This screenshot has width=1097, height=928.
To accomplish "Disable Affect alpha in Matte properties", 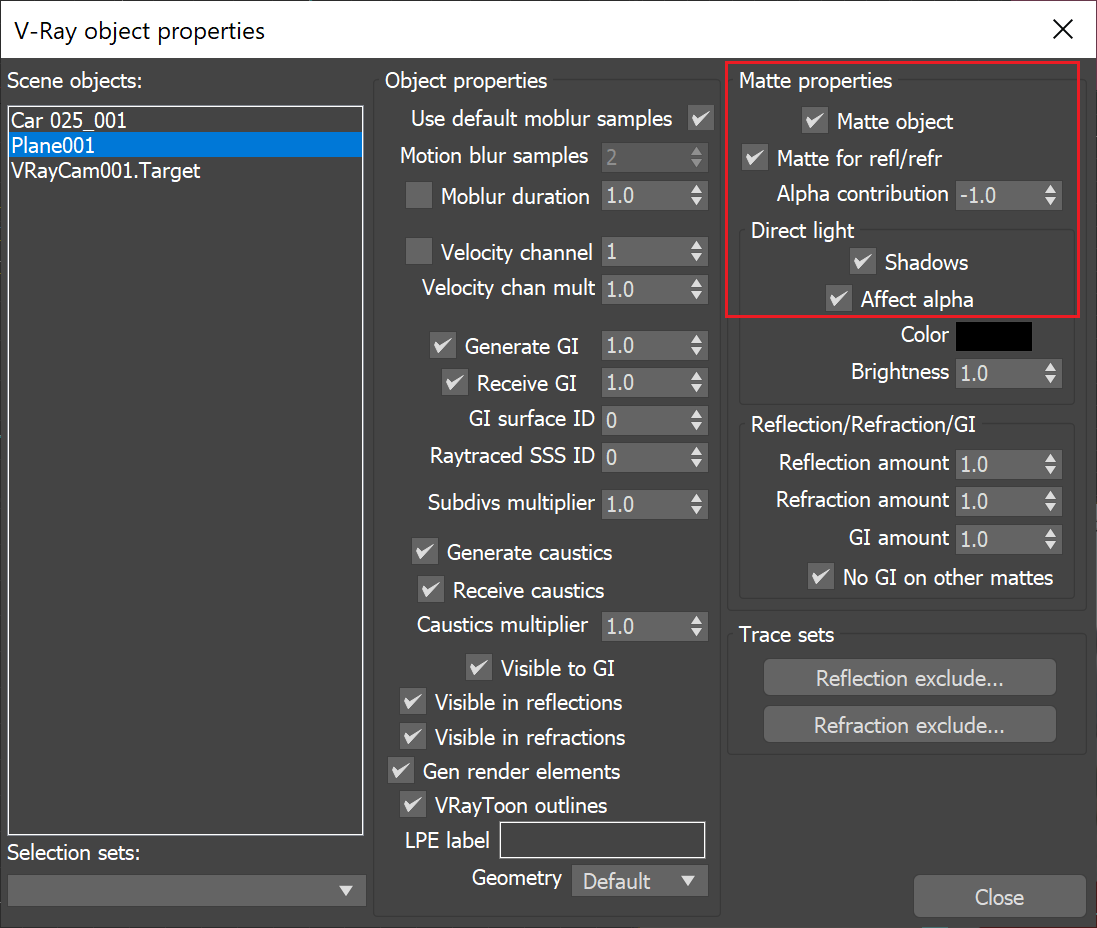I will coord(838,298).
